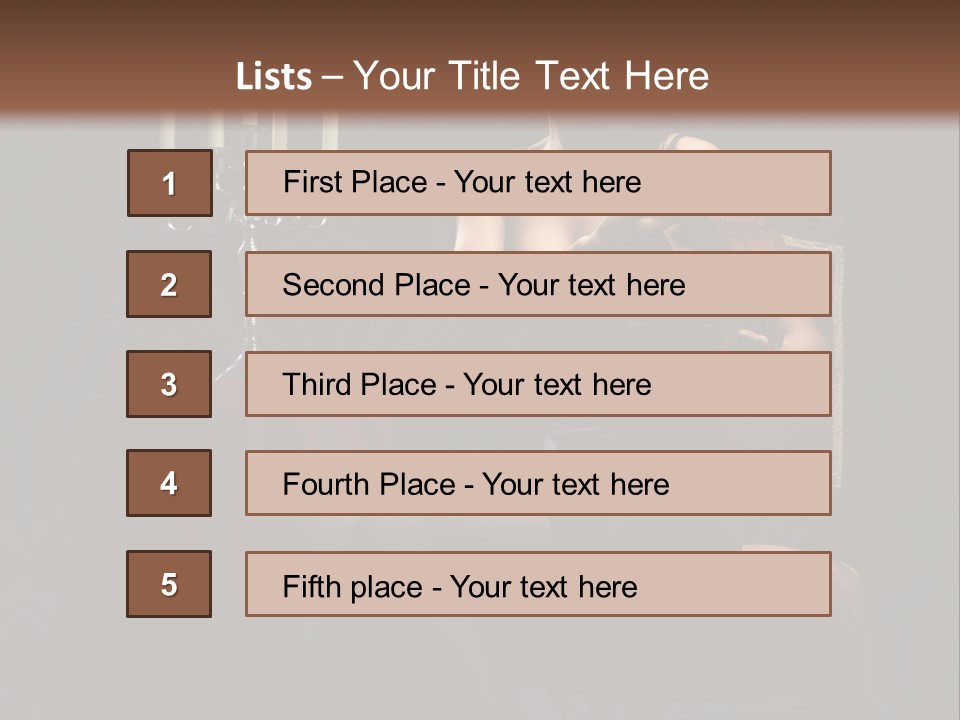The height and width of the screenshot is (720, 960).
Task: Click the number 5 square
Action: pos(169,584)
